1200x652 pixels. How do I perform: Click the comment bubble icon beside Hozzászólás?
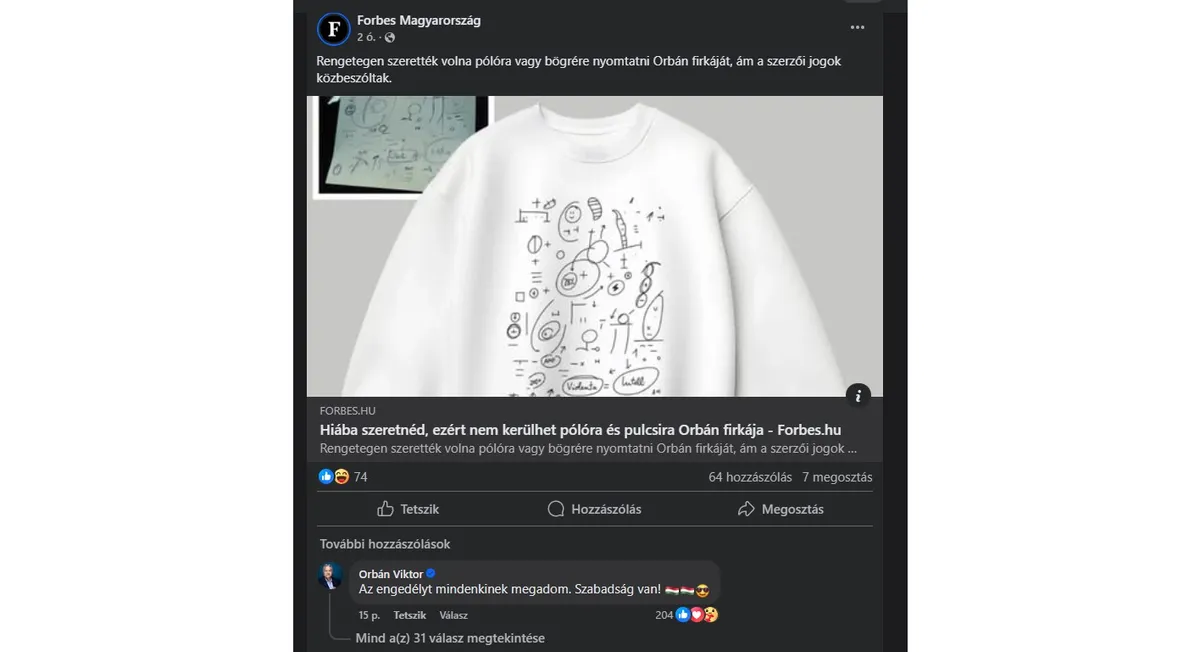pos(554,509)
